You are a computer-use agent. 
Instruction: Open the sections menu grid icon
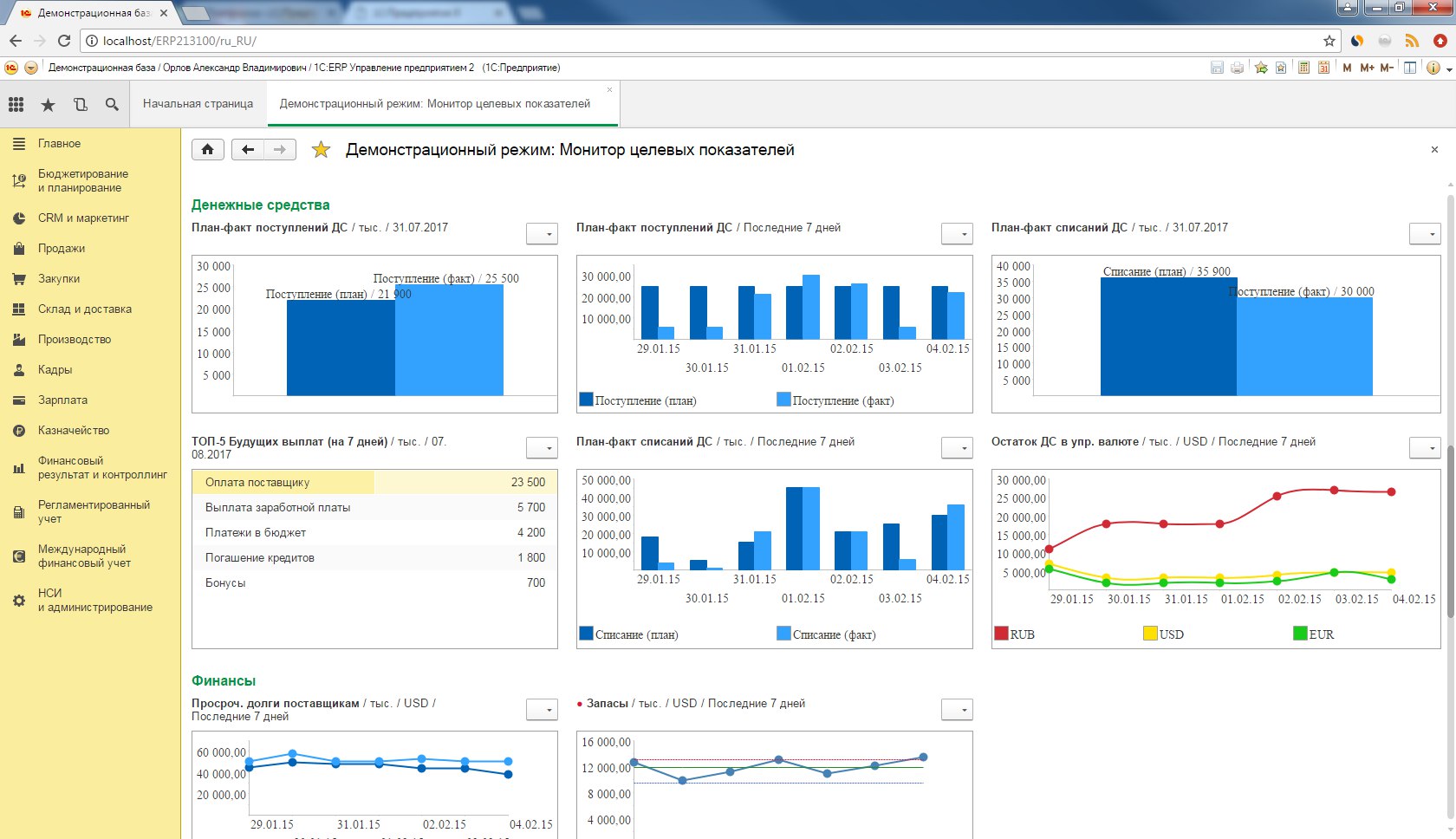[x=16, y=105]
